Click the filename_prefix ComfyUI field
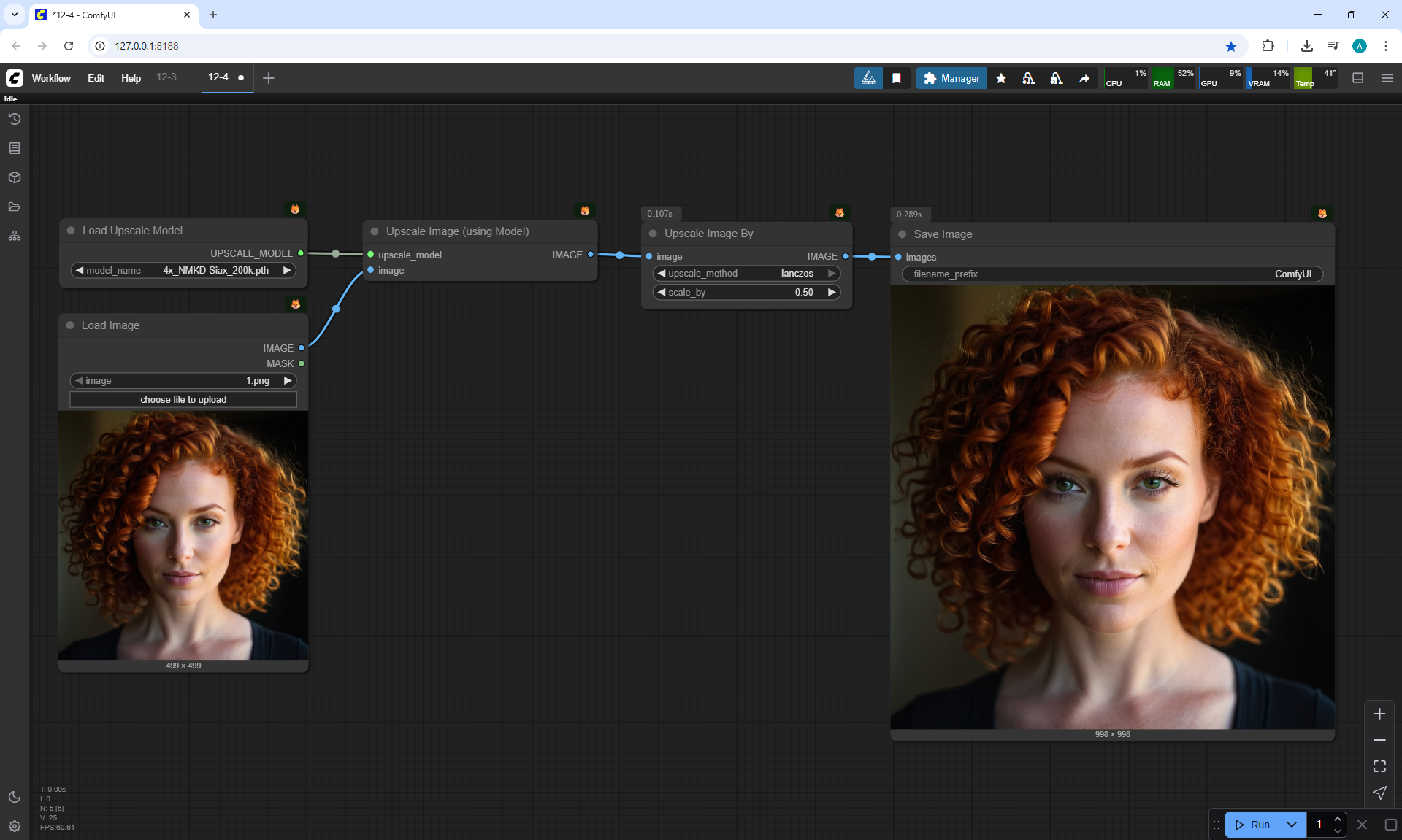 [x=1112, y=274]
